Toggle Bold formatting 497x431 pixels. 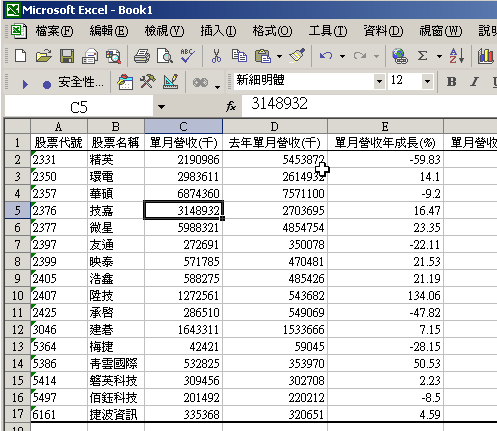(452, 82)
